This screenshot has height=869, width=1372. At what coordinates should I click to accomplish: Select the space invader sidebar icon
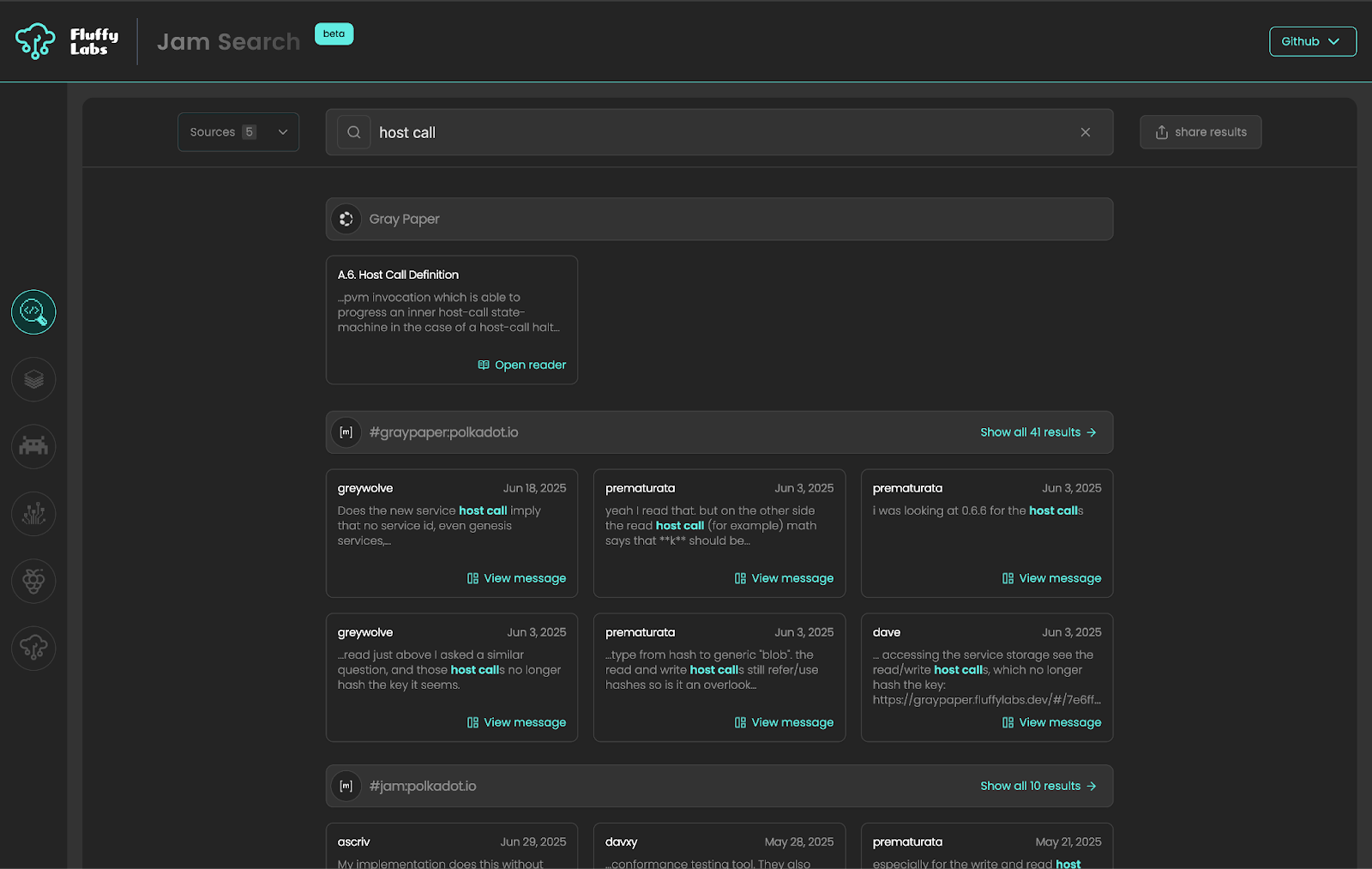click(x=33, y=447)
